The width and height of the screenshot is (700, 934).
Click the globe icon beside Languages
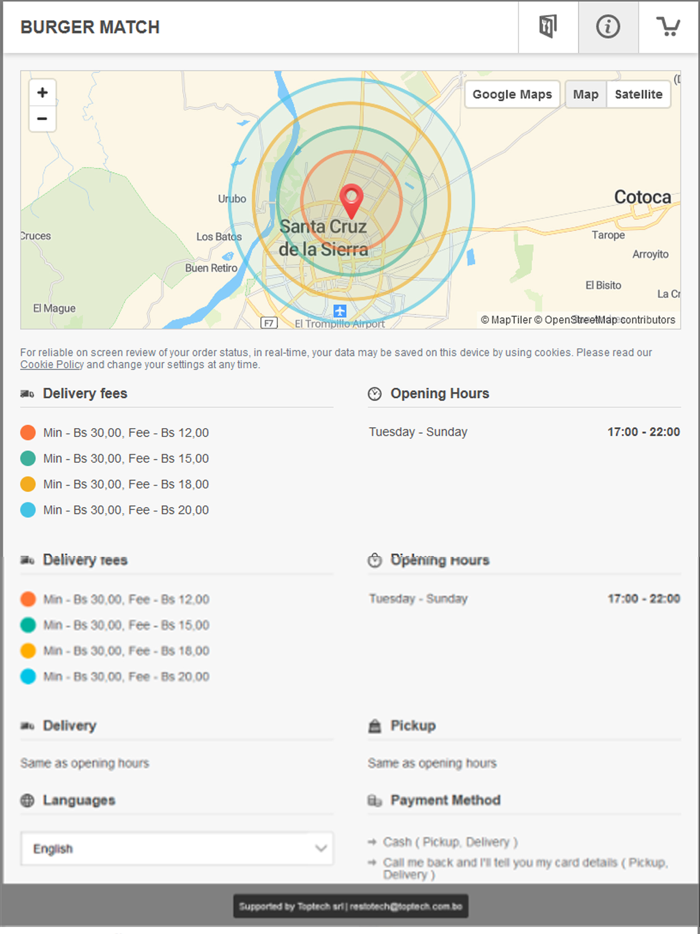pyautogui.click(x=27, y=801)
